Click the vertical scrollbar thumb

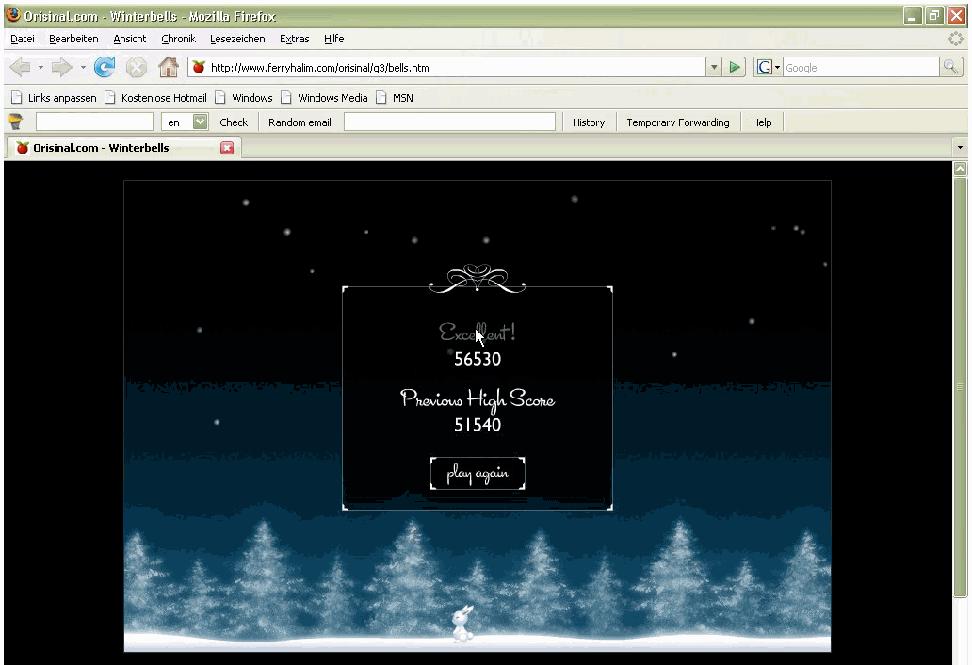coord(960,385)
